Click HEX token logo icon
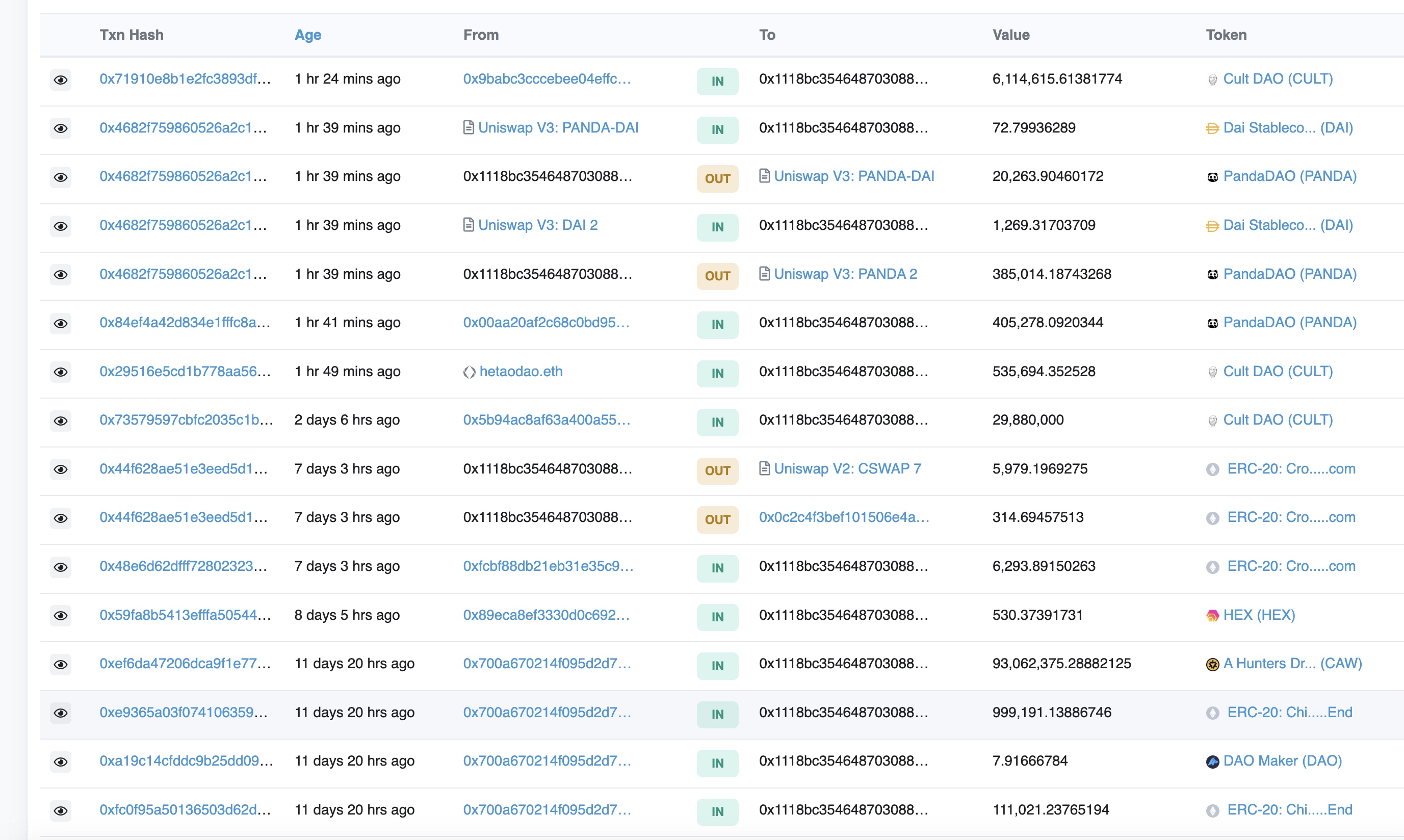This screenshot has width=1404, height=840. (x=1213, y=615)
